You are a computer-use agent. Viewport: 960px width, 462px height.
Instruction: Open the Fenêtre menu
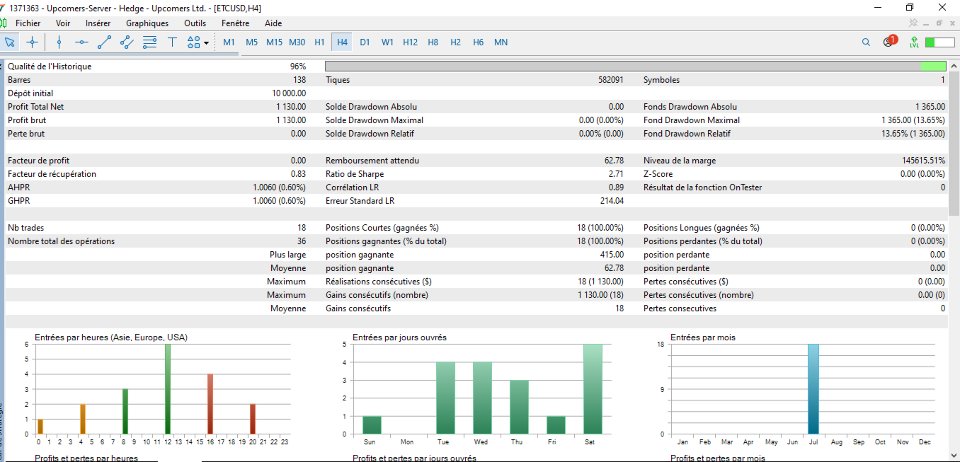click(235, 23)
